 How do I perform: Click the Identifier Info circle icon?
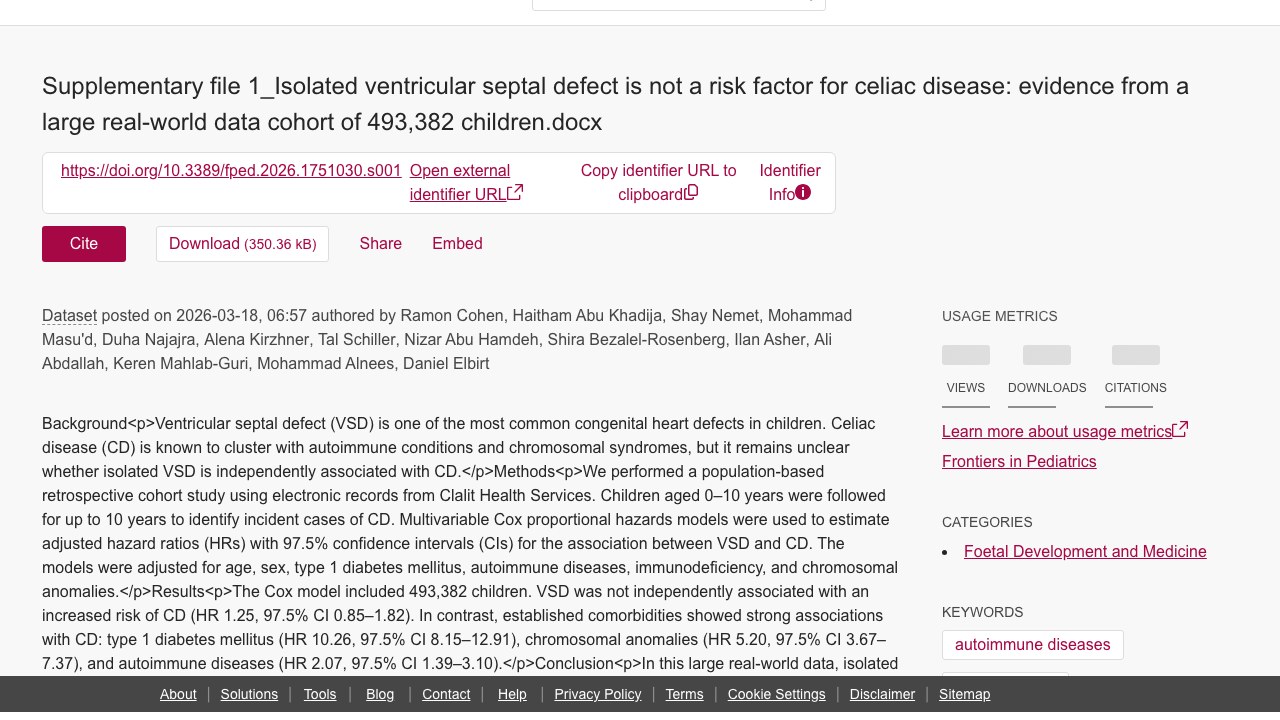803,193
